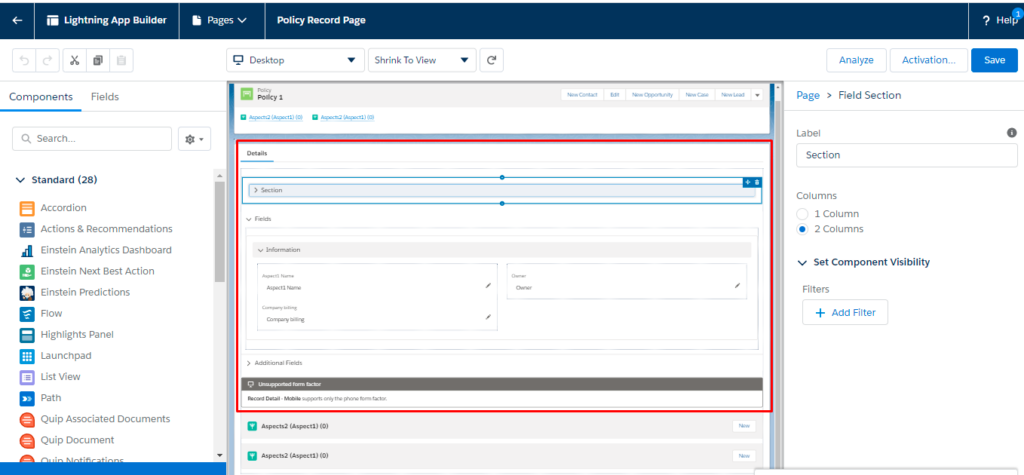Collapse the Information section
Screen dimensions: 1024x475
point(260,250)
